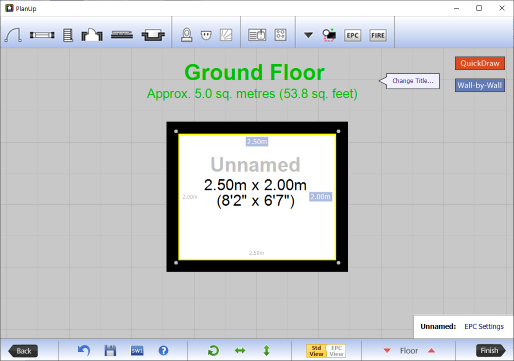Click the FIRE toolbar button
514x361 pixels.
coord(378,35)
